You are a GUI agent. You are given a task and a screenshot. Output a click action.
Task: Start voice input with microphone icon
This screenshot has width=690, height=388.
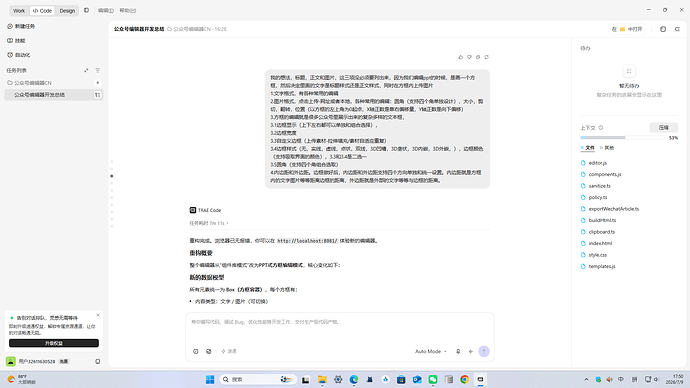coord(458,351)
